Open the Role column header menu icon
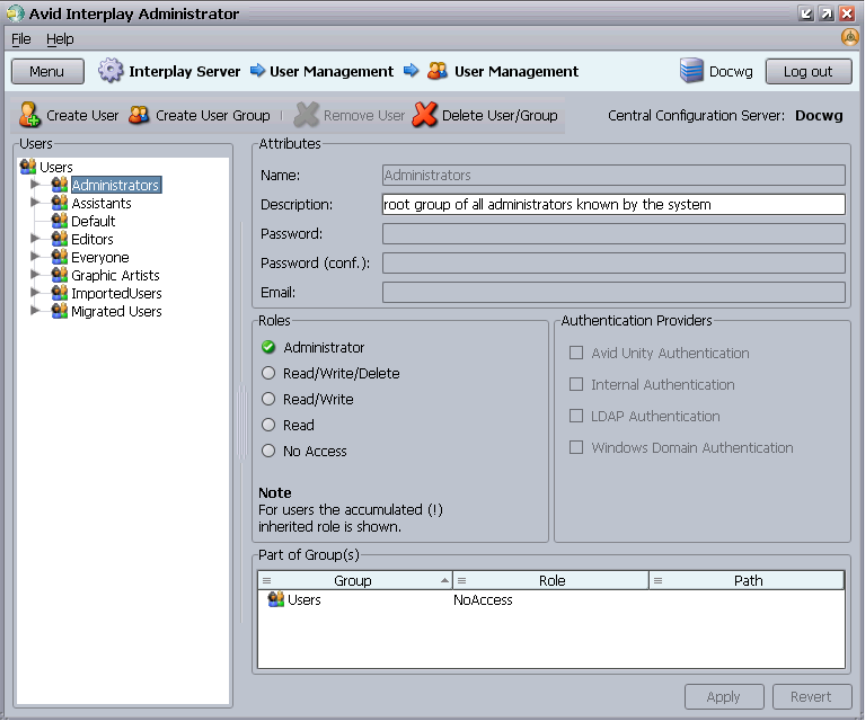The height and width of the screenshot is (720, 865). tap(462, 580)
